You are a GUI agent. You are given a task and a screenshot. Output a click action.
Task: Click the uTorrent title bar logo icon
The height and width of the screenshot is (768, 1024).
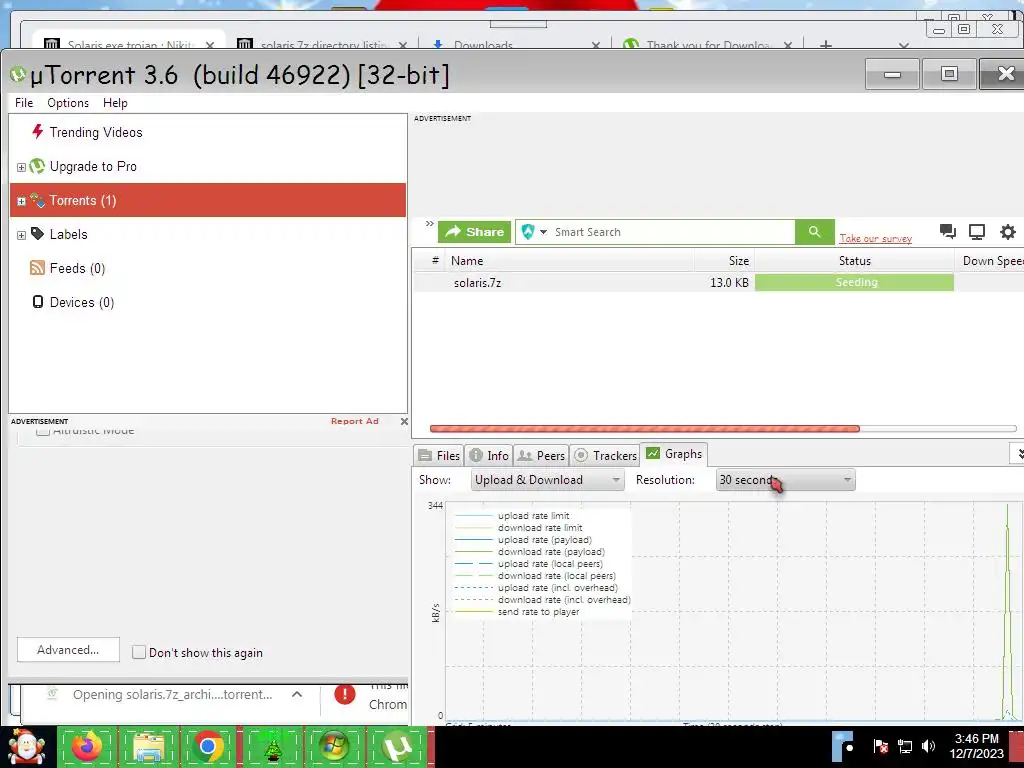pyautogui.click(x=18, y=75)
